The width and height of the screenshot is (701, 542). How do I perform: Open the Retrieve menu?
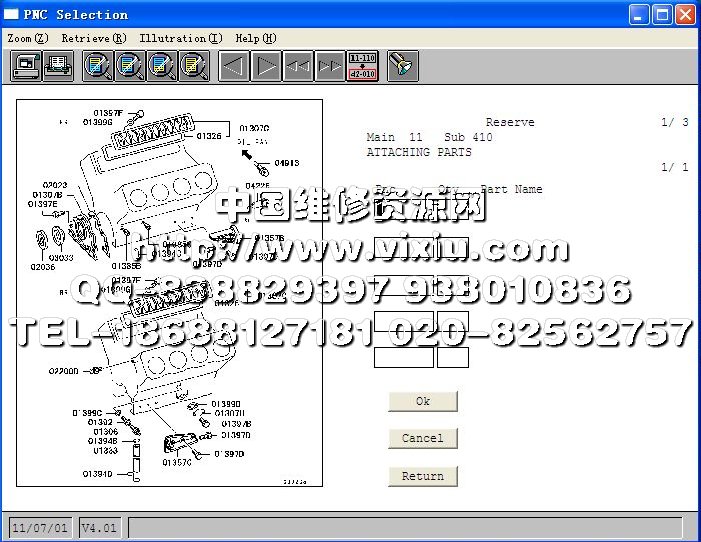tap(93, 38)
